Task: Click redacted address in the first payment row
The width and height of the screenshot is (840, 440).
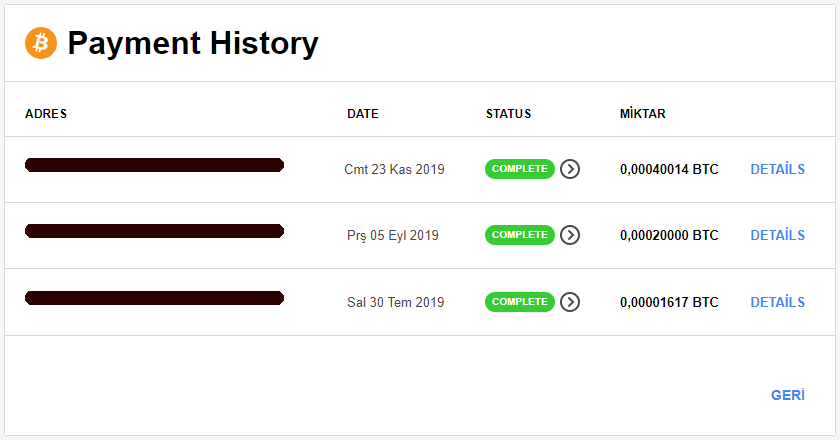Action: click(x=154, y=165)
